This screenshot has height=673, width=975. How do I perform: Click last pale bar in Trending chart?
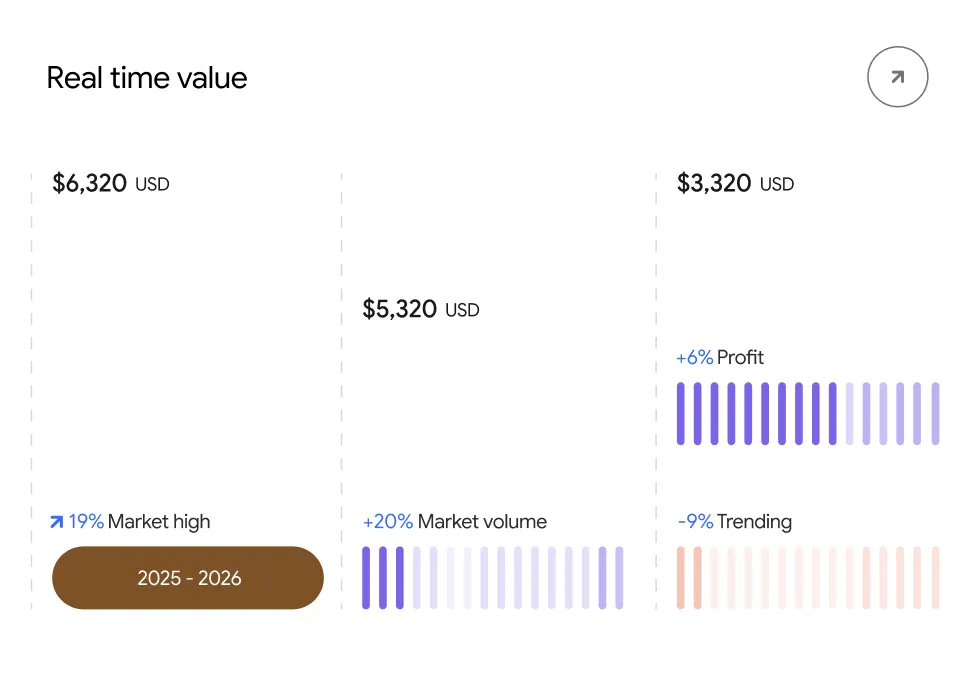tap(935, 578)
